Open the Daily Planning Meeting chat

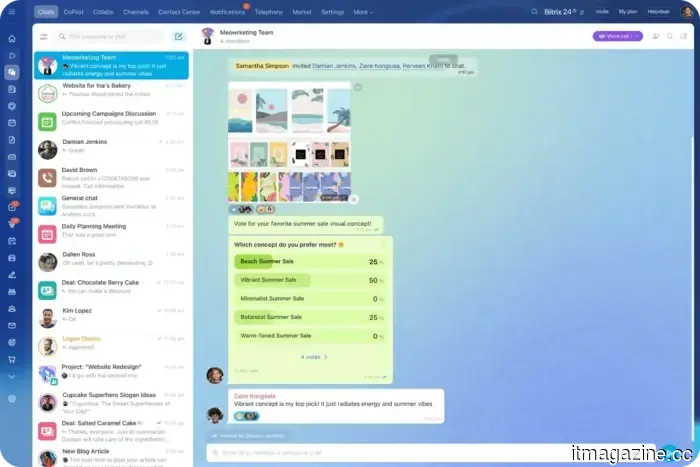(x=112, y=234)
